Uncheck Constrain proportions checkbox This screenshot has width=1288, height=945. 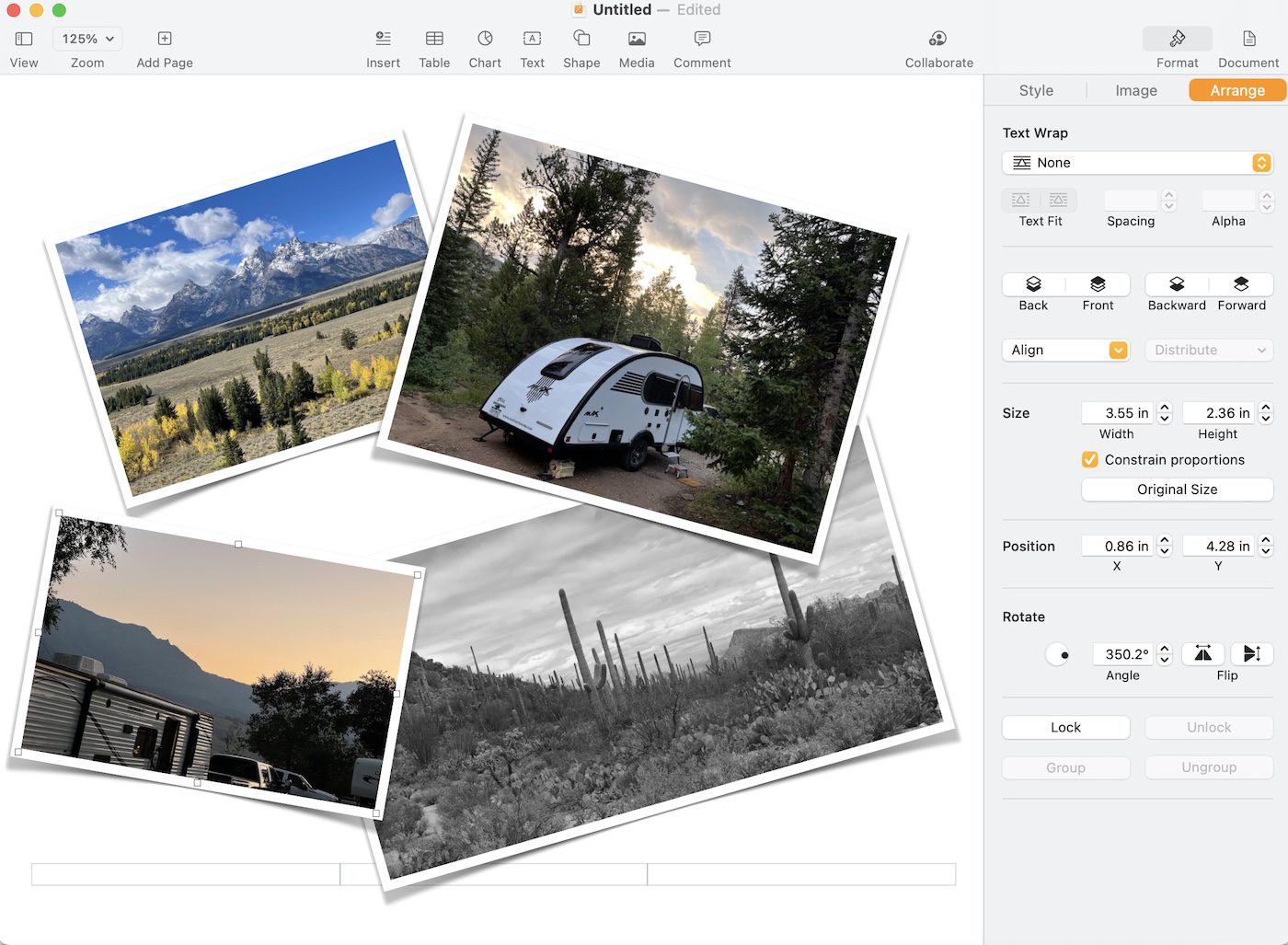click(1090, 460)
